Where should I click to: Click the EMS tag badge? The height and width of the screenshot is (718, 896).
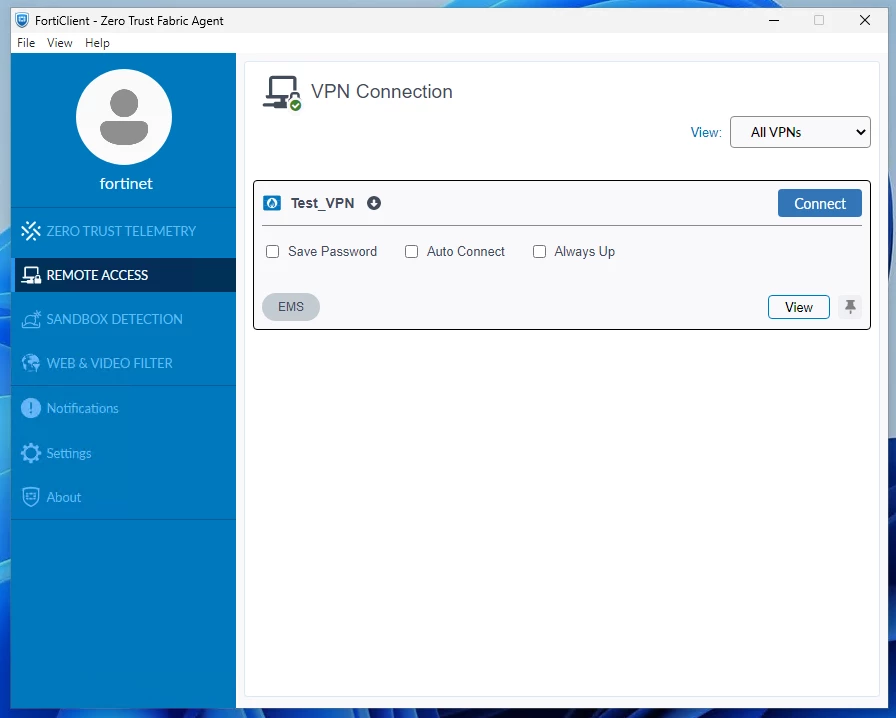click(291, 307)
